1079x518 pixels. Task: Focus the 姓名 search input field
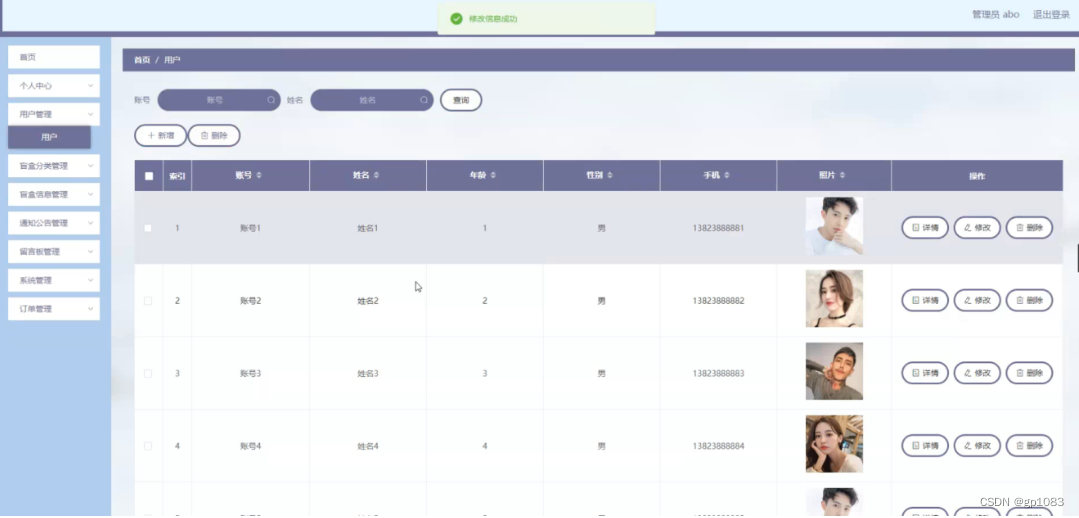(372, 100)
